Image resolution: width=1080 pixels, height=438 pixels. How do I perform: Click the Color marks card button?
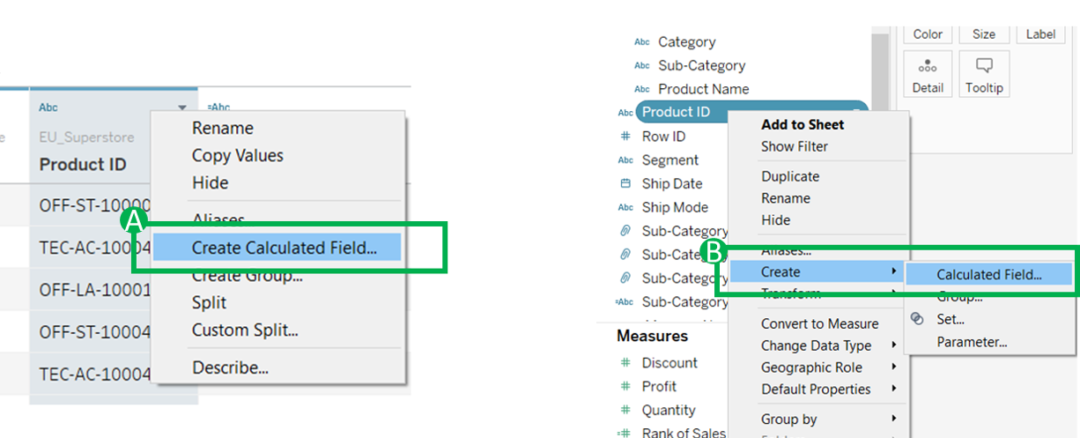928,34
